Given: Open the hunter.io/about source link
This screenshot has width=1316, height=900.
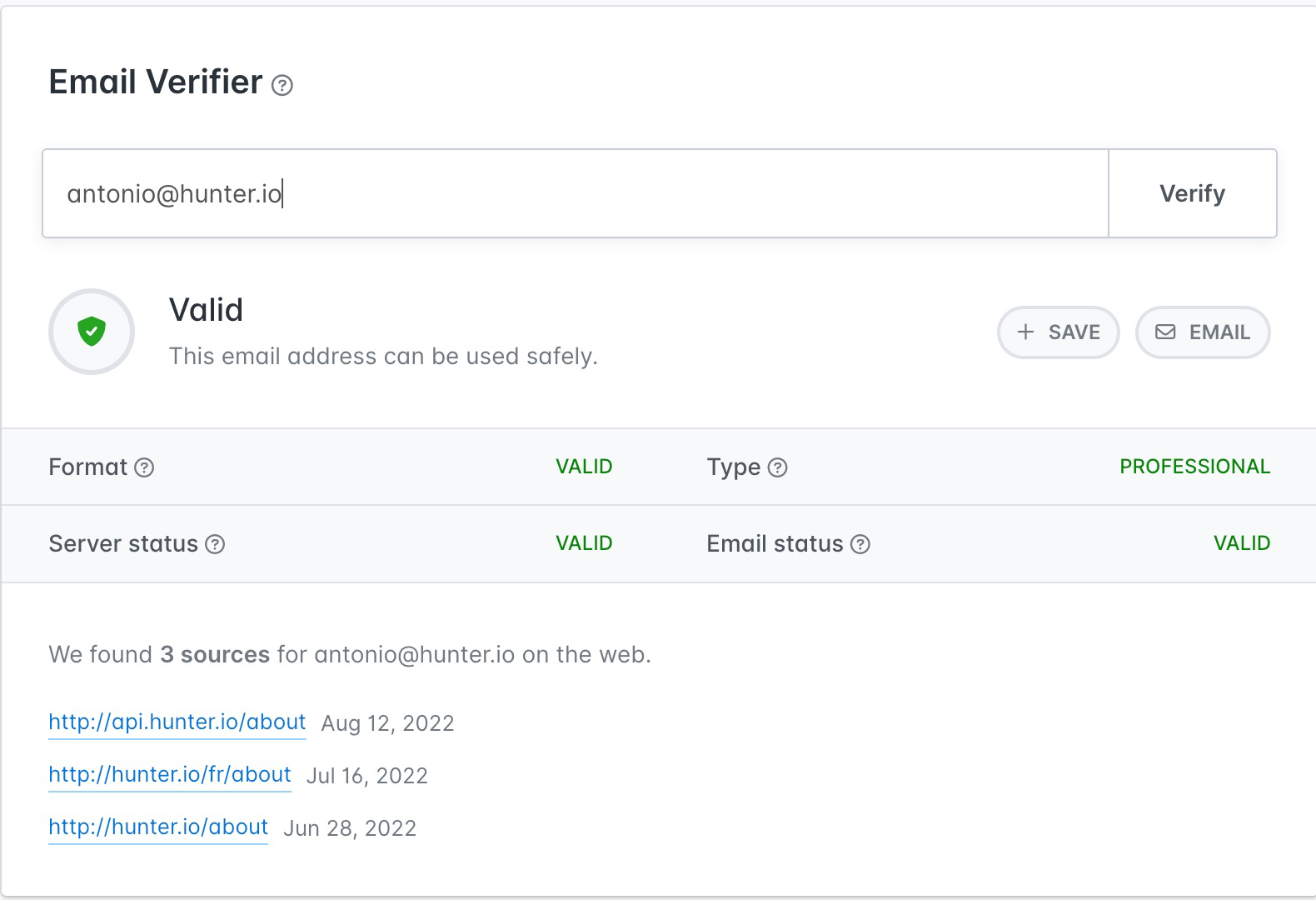Looking at the screenshot, I should pyautogui.click(x=158, y=827).
